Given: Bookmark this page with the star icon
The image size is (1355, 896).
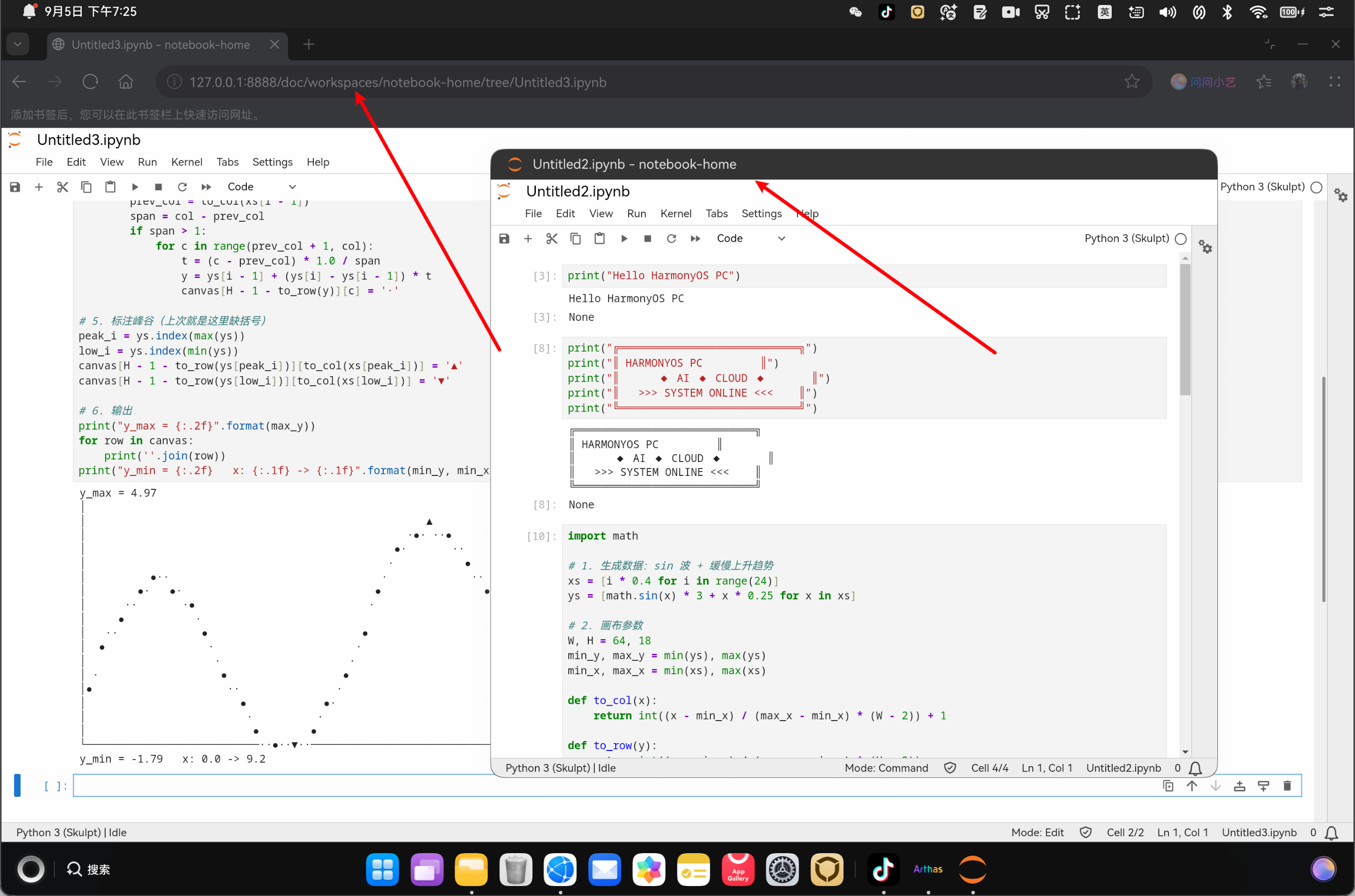Looking at the screenshot, I should point(1132,82).
